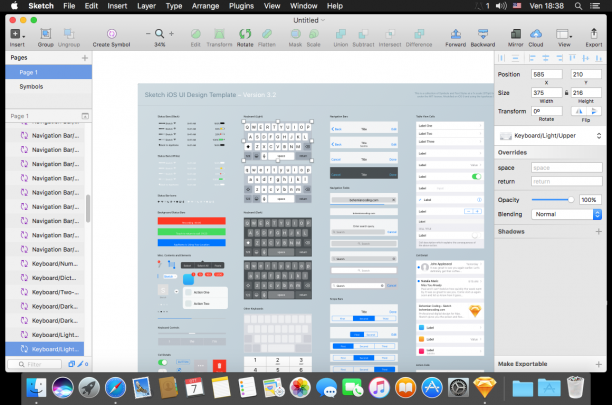Zoom out with the minus button
Image resolution: width=612 pixels, height=405 pixels.
(x=148, y=34)
